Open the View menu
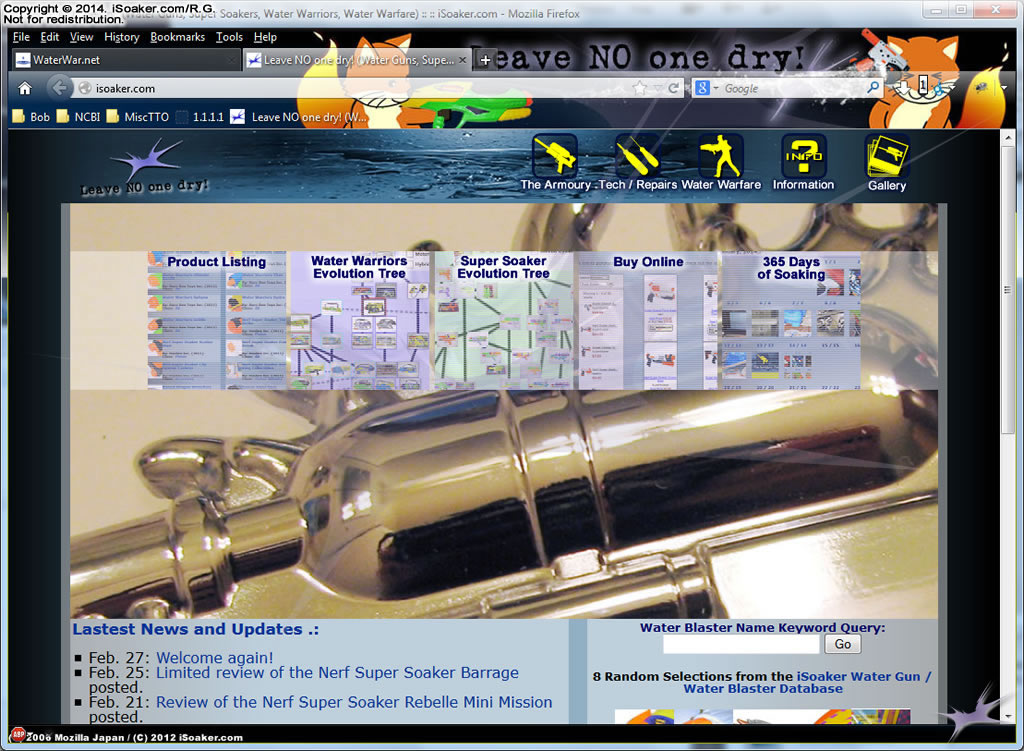Viewport: 1024px width, 751px height. tap(82, 37)
